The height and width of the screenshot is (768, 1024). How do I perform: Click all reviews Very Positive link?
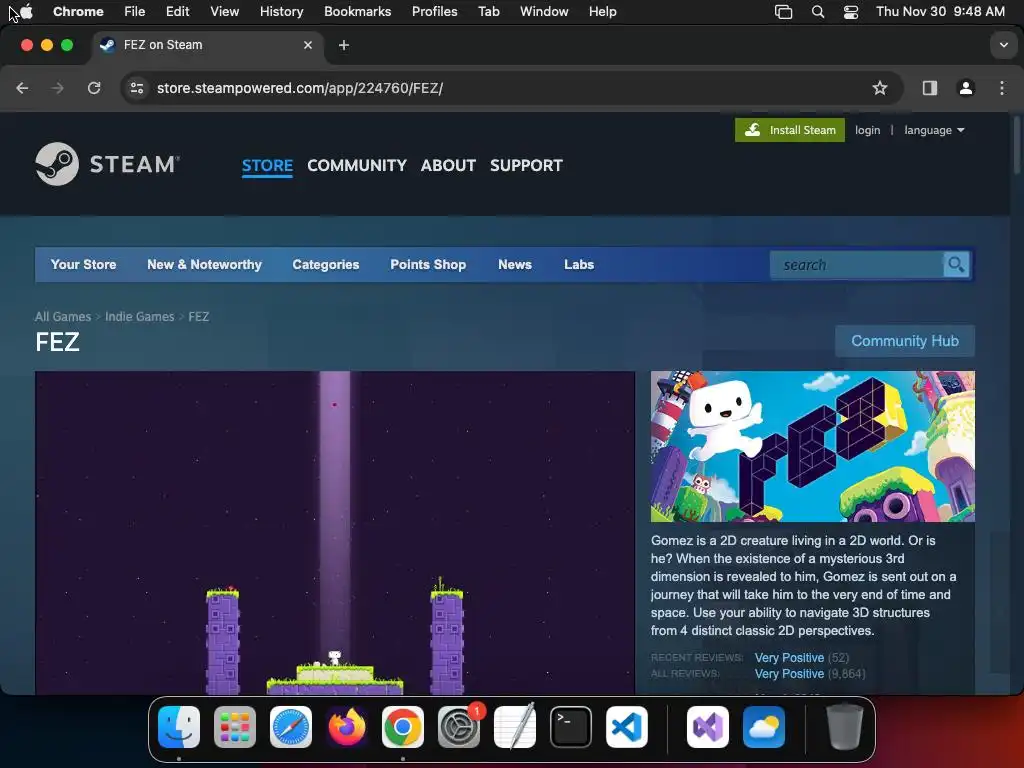click(x=789, y=673)
